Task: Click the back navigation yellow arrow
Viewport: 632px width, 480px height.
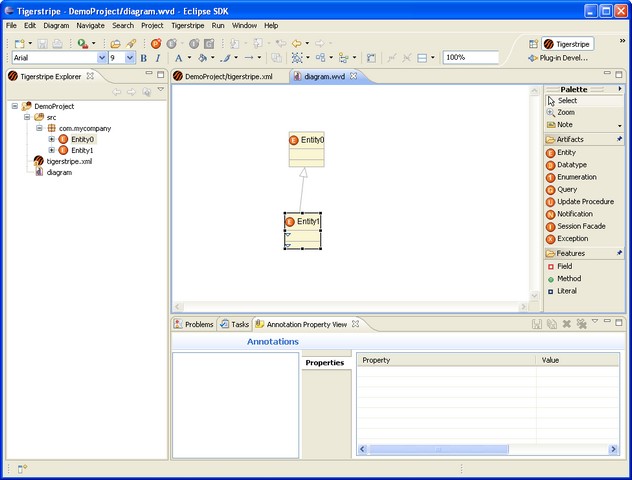Action: 297,43
